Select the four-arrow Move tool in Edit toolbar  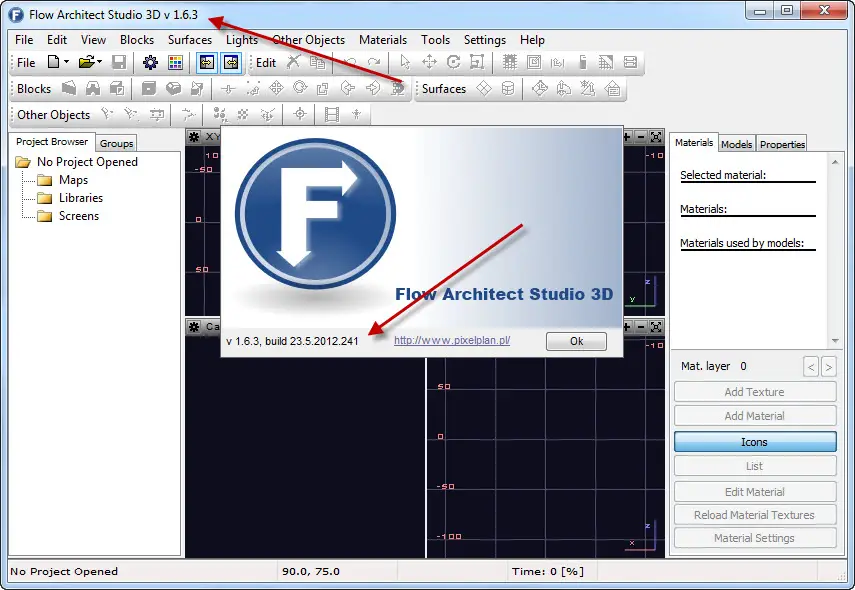click(430, 62)
